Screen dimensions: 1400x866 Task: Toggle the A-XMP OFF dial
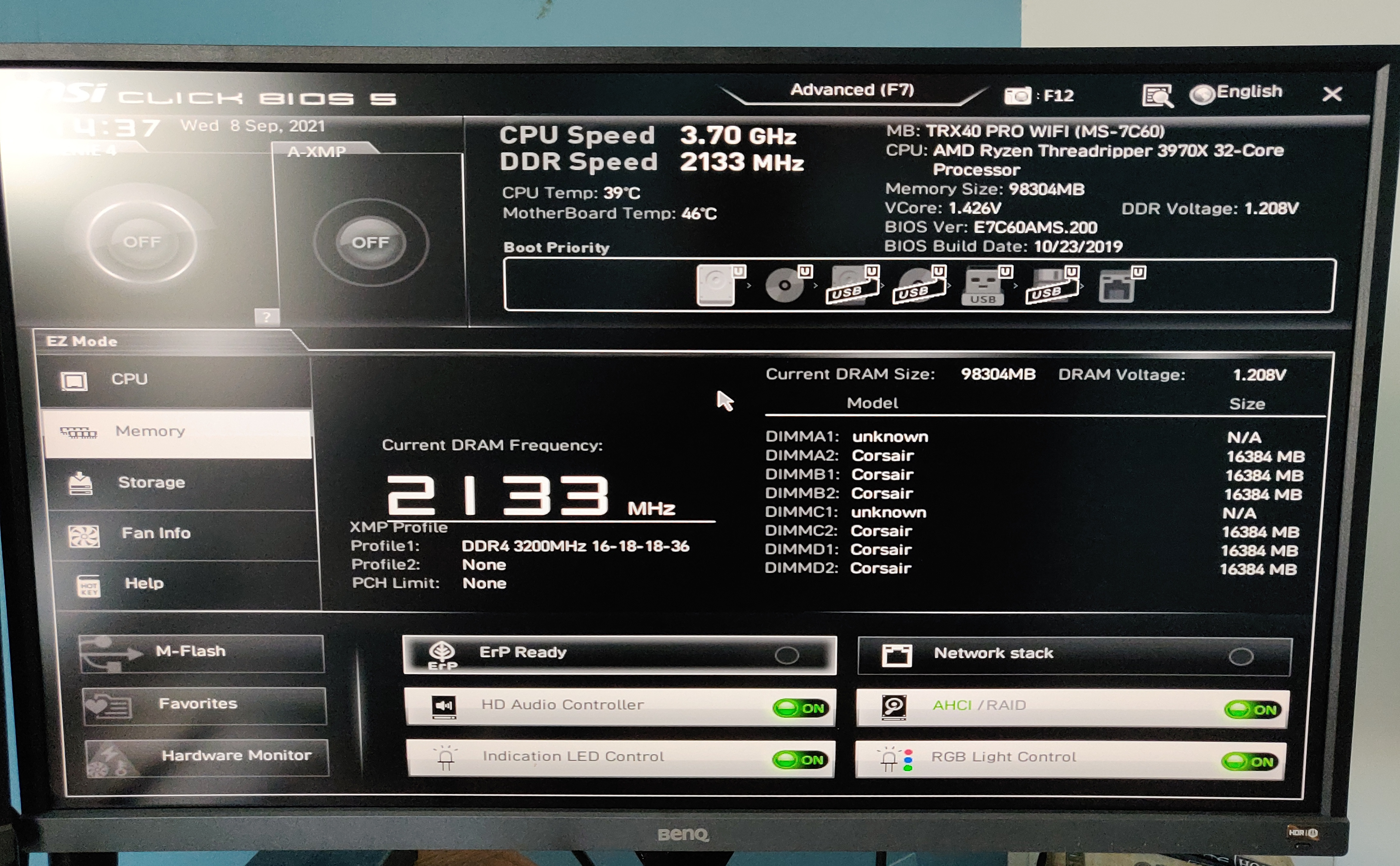coord(370,243)
